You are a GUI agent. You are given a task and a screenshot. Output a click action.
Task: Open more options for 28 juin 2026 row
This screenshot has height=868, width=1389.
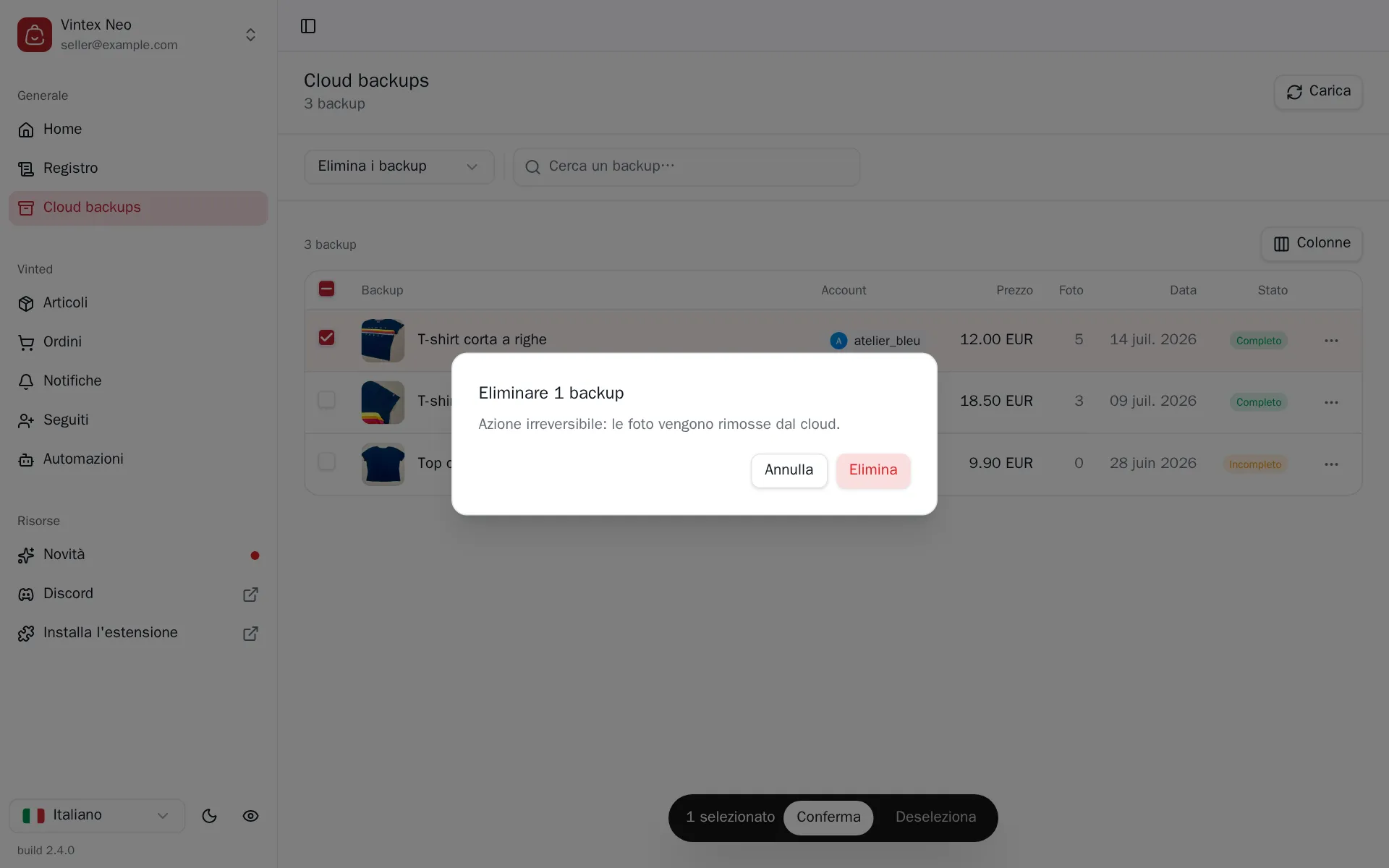(x=1331, y=464)
